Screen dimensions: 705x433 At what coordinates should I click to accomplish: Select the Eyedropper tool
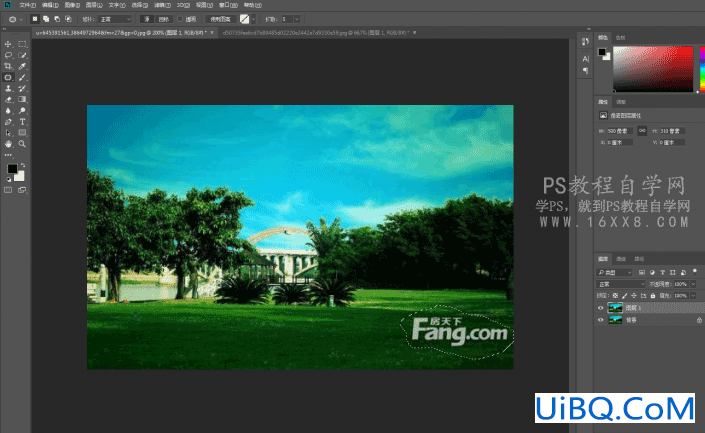tap(22, 66)
